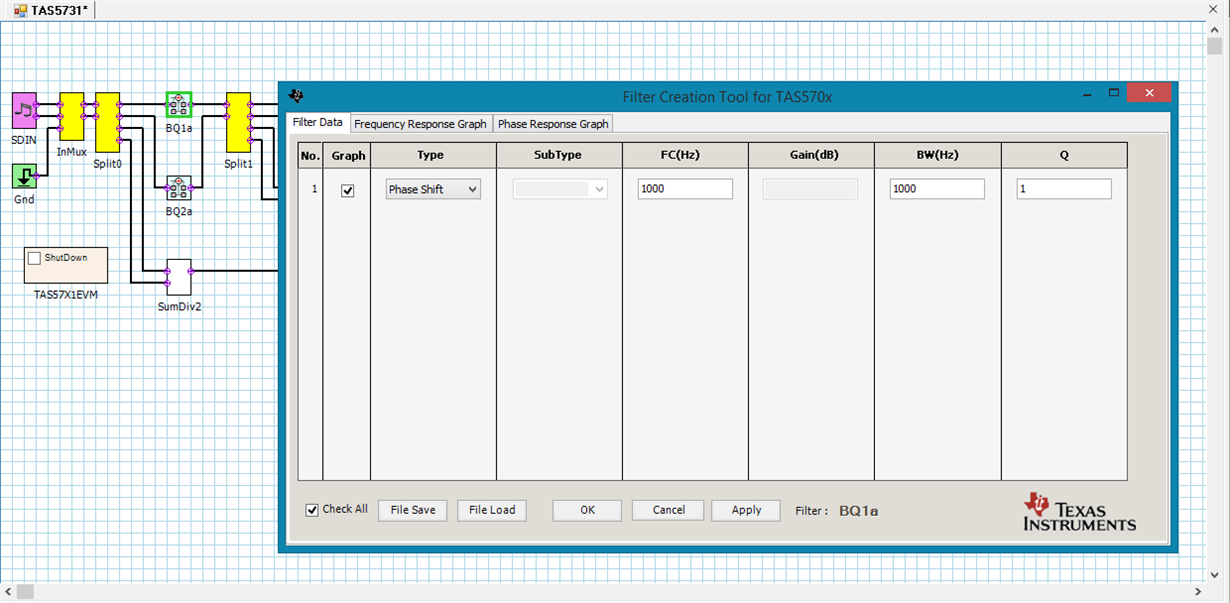Click the vertical scrollbar thumb
This screenshot has height=603, width=1230.
click(1214, 46)
